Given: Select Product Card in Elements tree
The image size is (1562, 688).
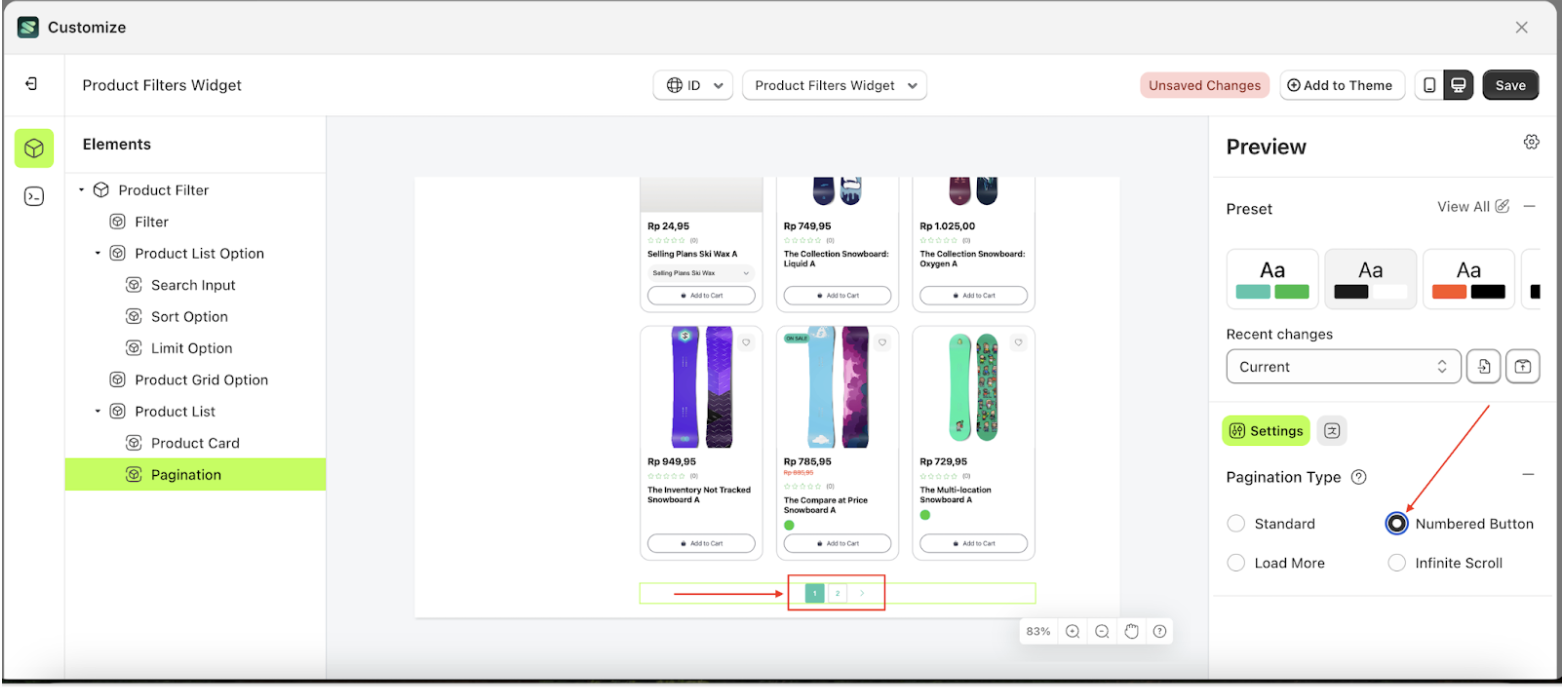Looking at the screenshot, I should (x=195, y=443).
